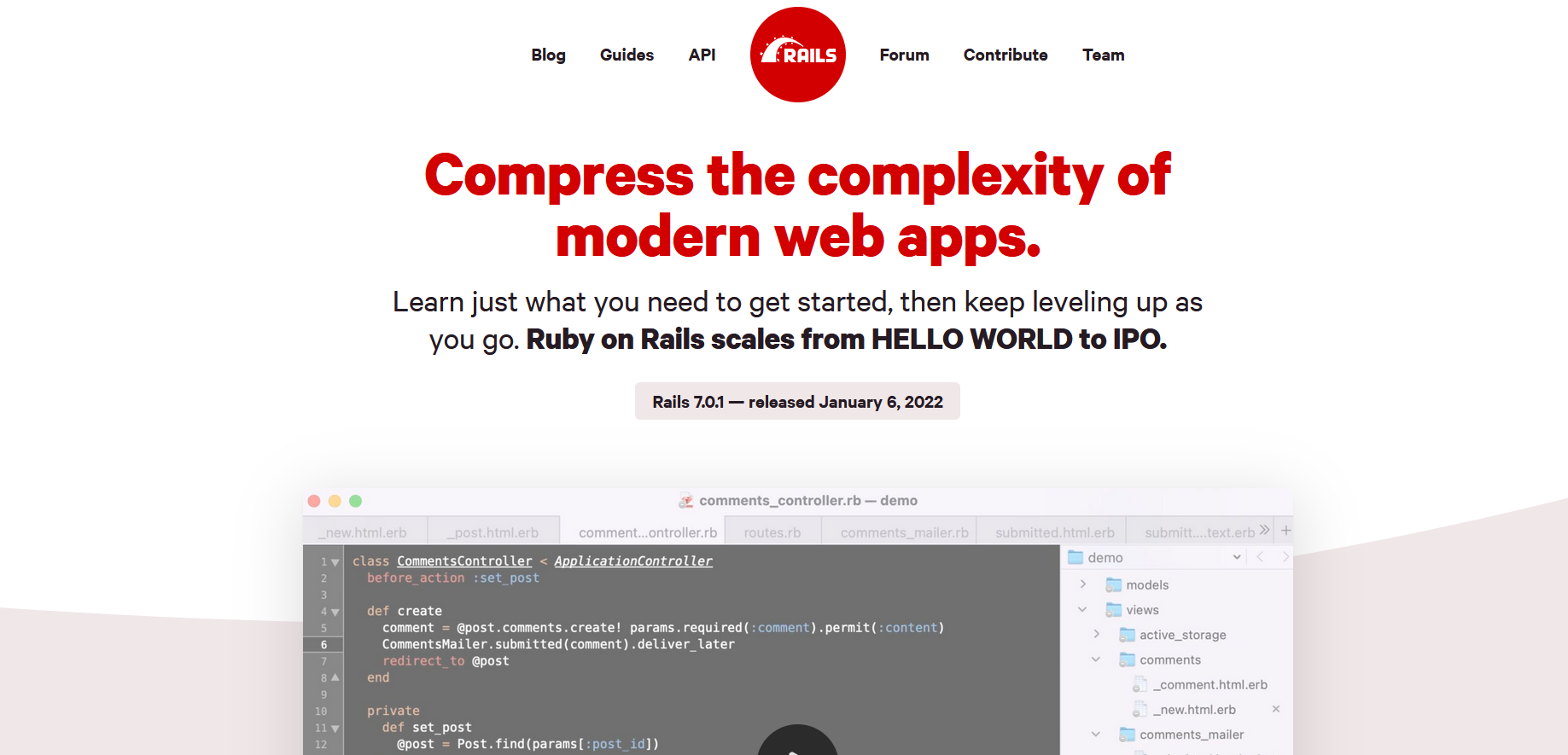Click the 'def set_post' line
Screen dimensions: 1568x755
(427, 727)
